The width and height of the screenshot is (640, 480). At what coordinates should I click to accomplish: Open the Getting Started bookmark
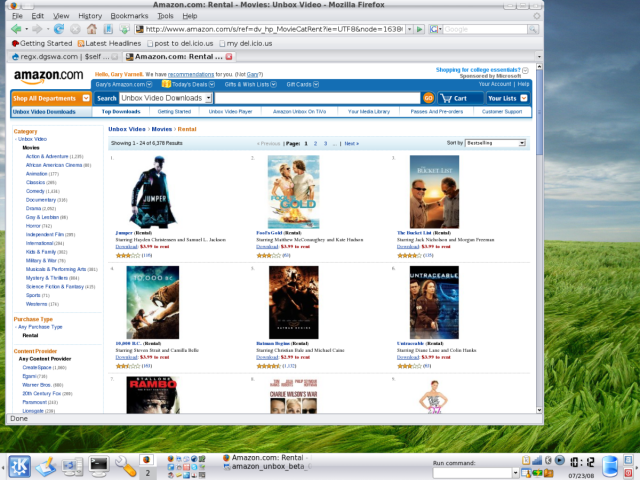(x=42, y=43)
